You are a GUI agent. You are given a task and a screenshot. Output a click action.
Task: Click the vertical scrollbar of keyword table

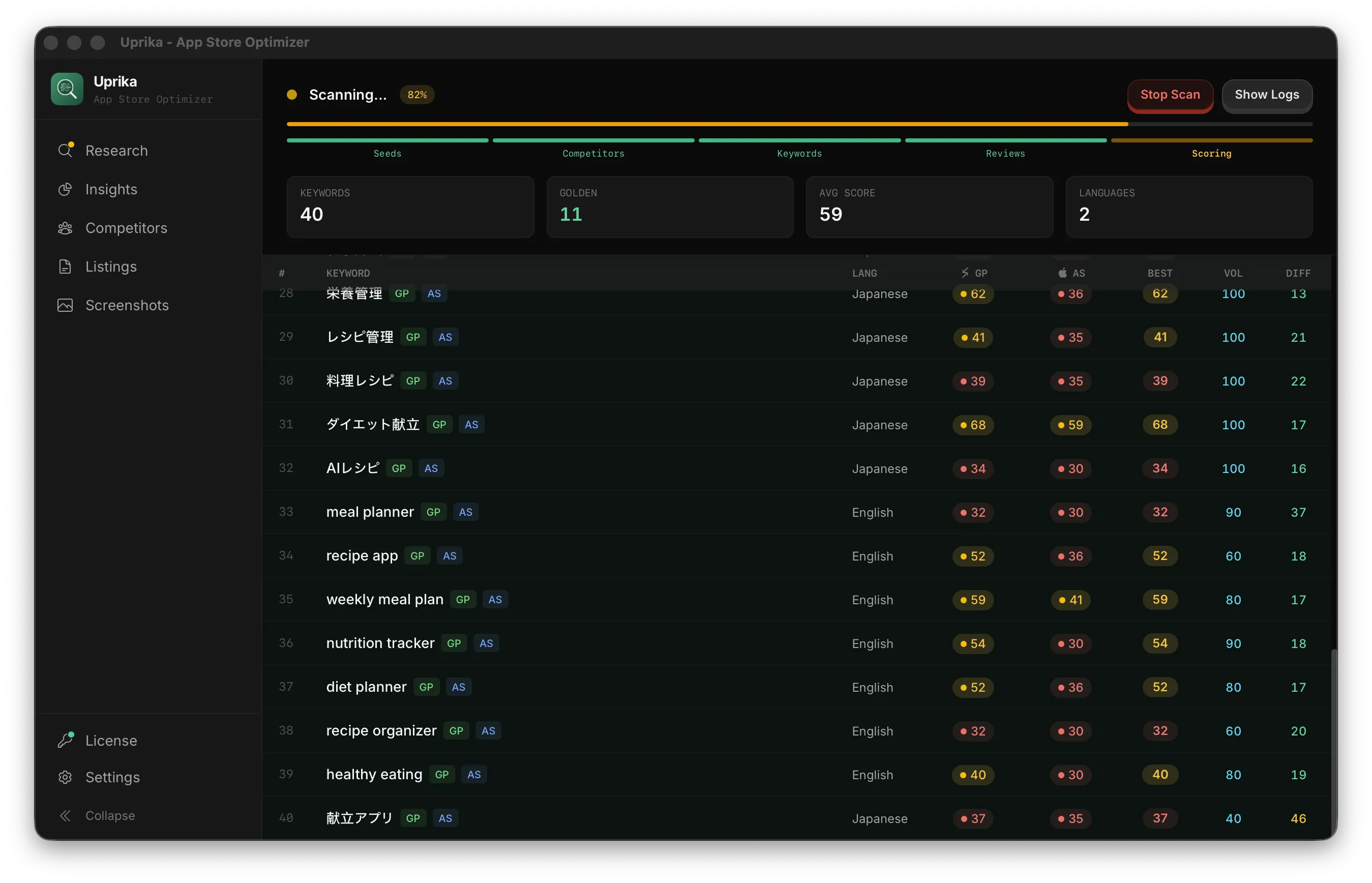tap(1334, 743)
